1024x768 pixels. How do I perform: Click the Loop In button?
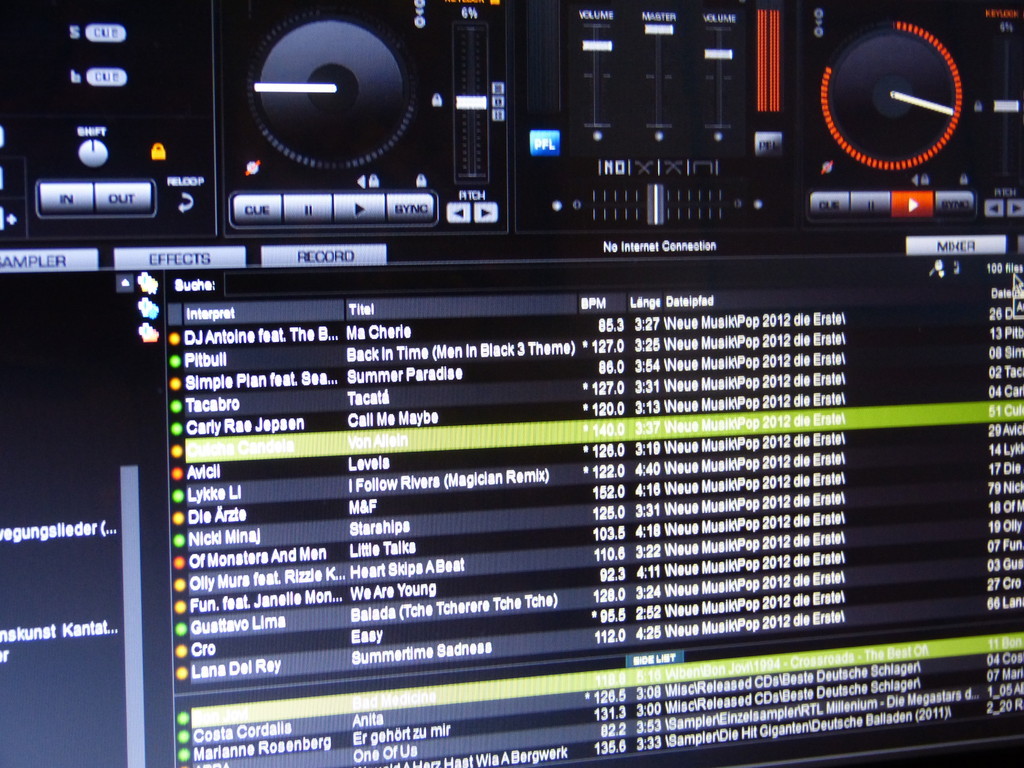coord(66,198)
